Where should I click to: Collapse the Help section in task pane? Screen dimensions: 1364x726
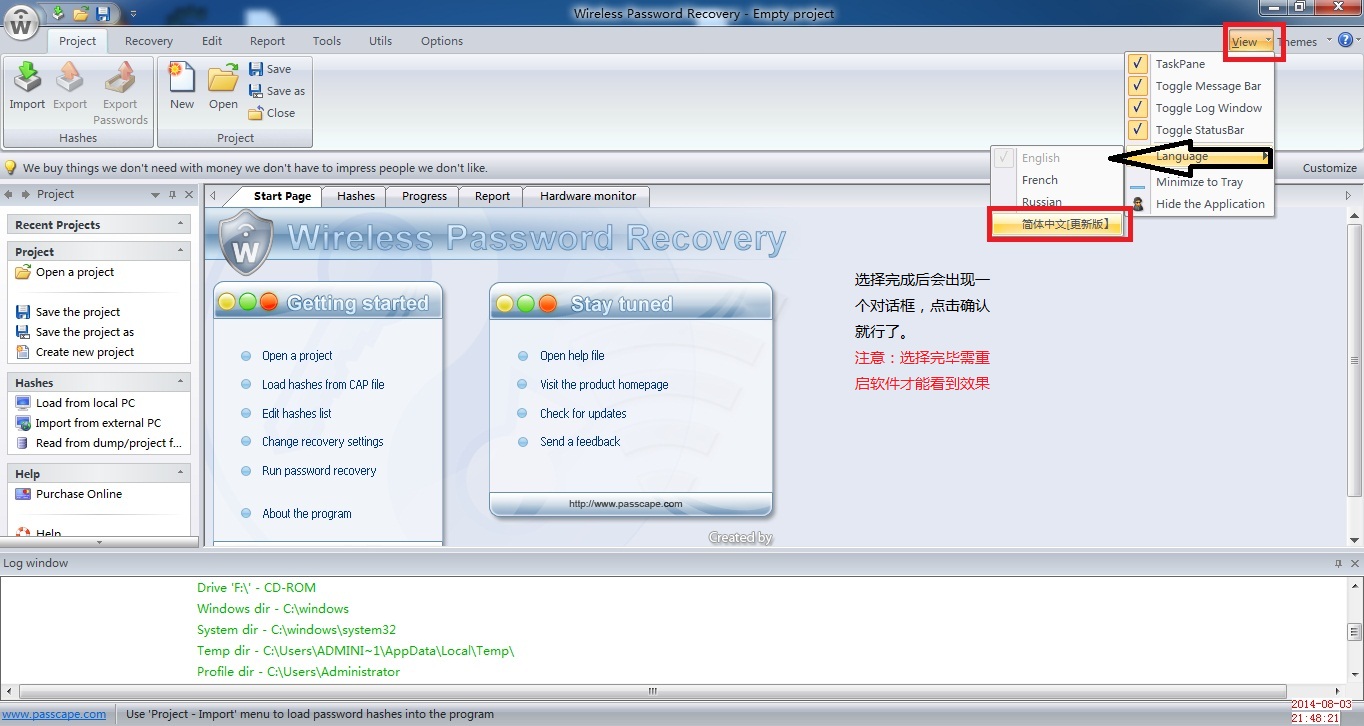pyautogui.click(x=181, y=472)
